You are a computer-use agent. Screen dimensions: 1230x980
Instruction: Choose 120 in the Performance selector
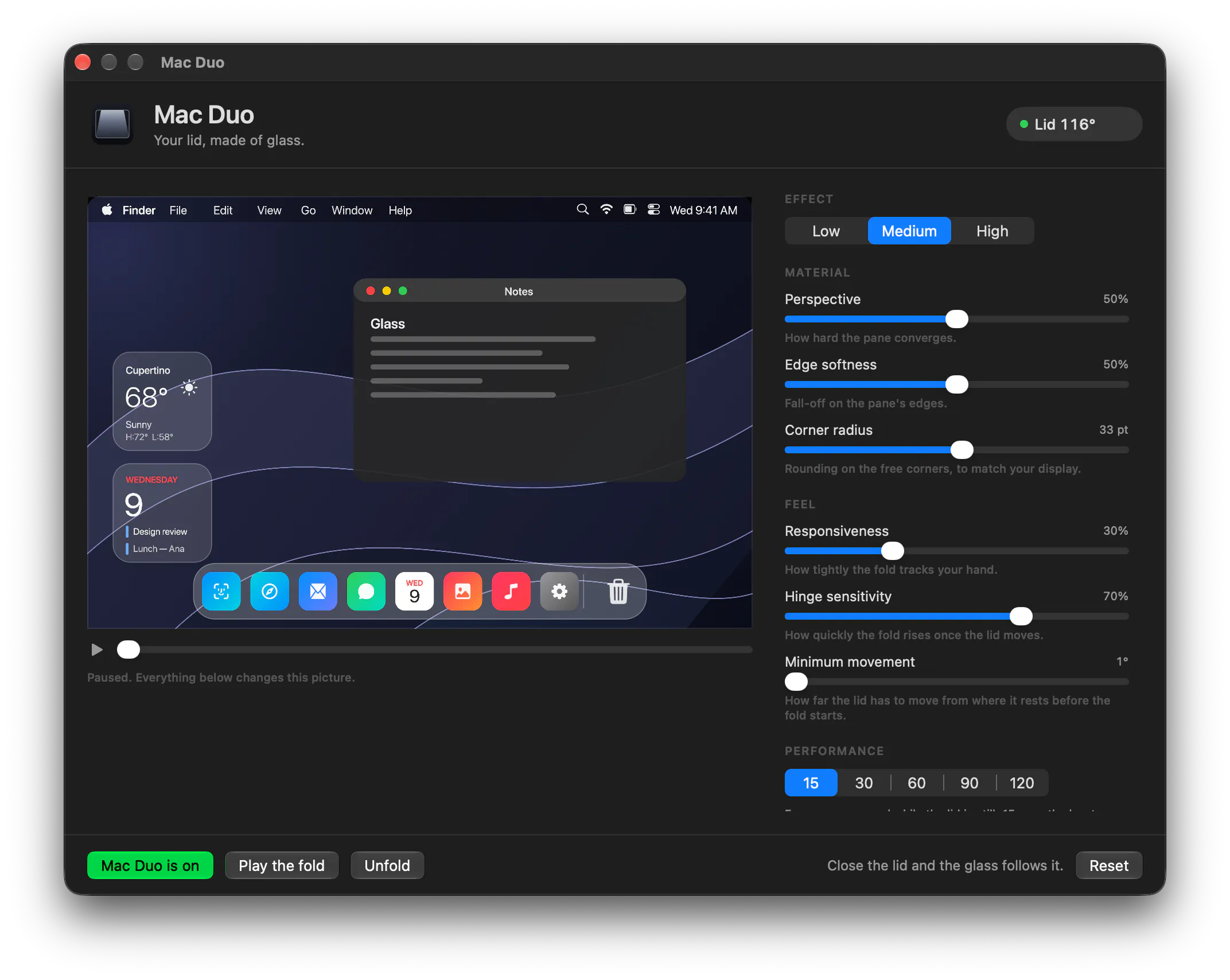tap(1022, 783)
